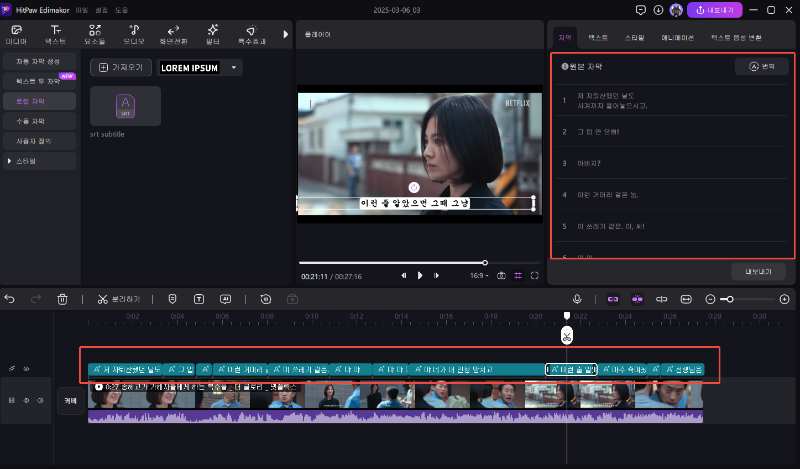The image size is (800, 469).
Task: Switch to the Text tab in right panel
Action: [x=597, y=35]
